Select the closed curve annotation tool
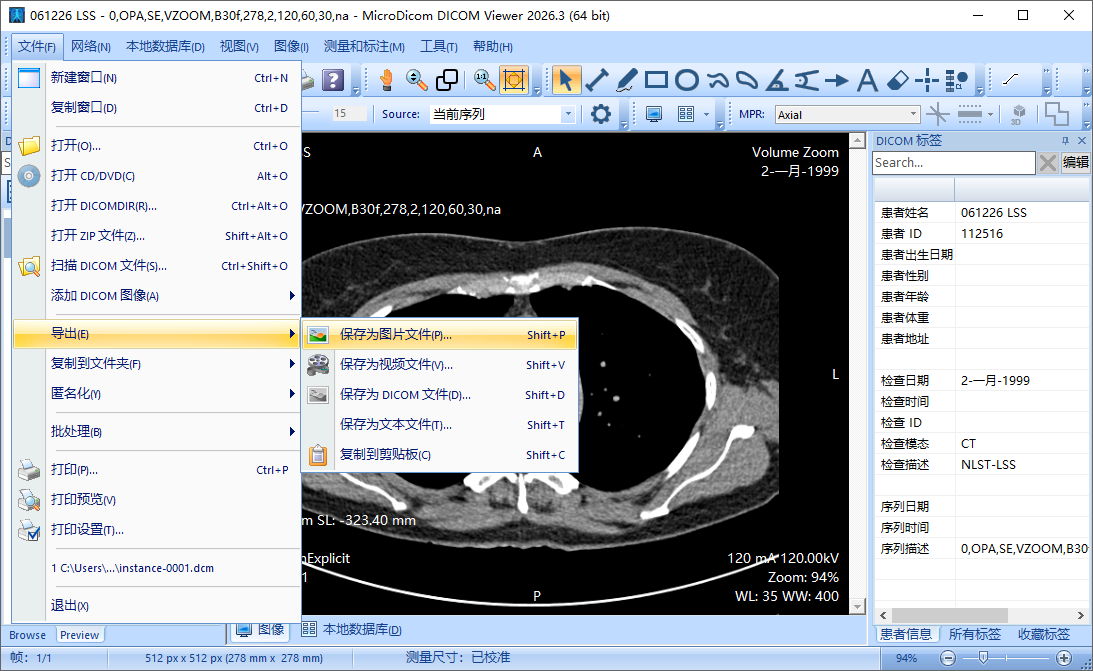 747,80
